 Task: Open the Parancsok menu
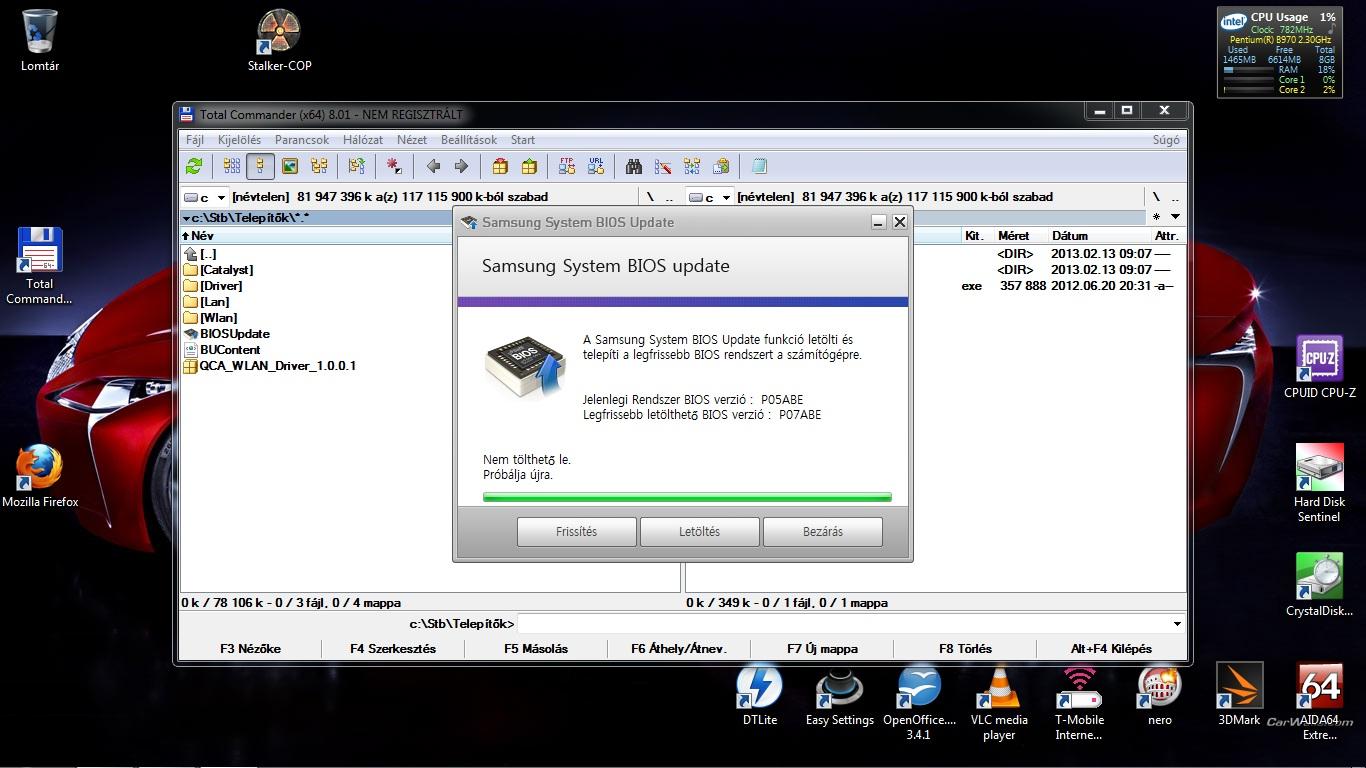coord(302,140)
